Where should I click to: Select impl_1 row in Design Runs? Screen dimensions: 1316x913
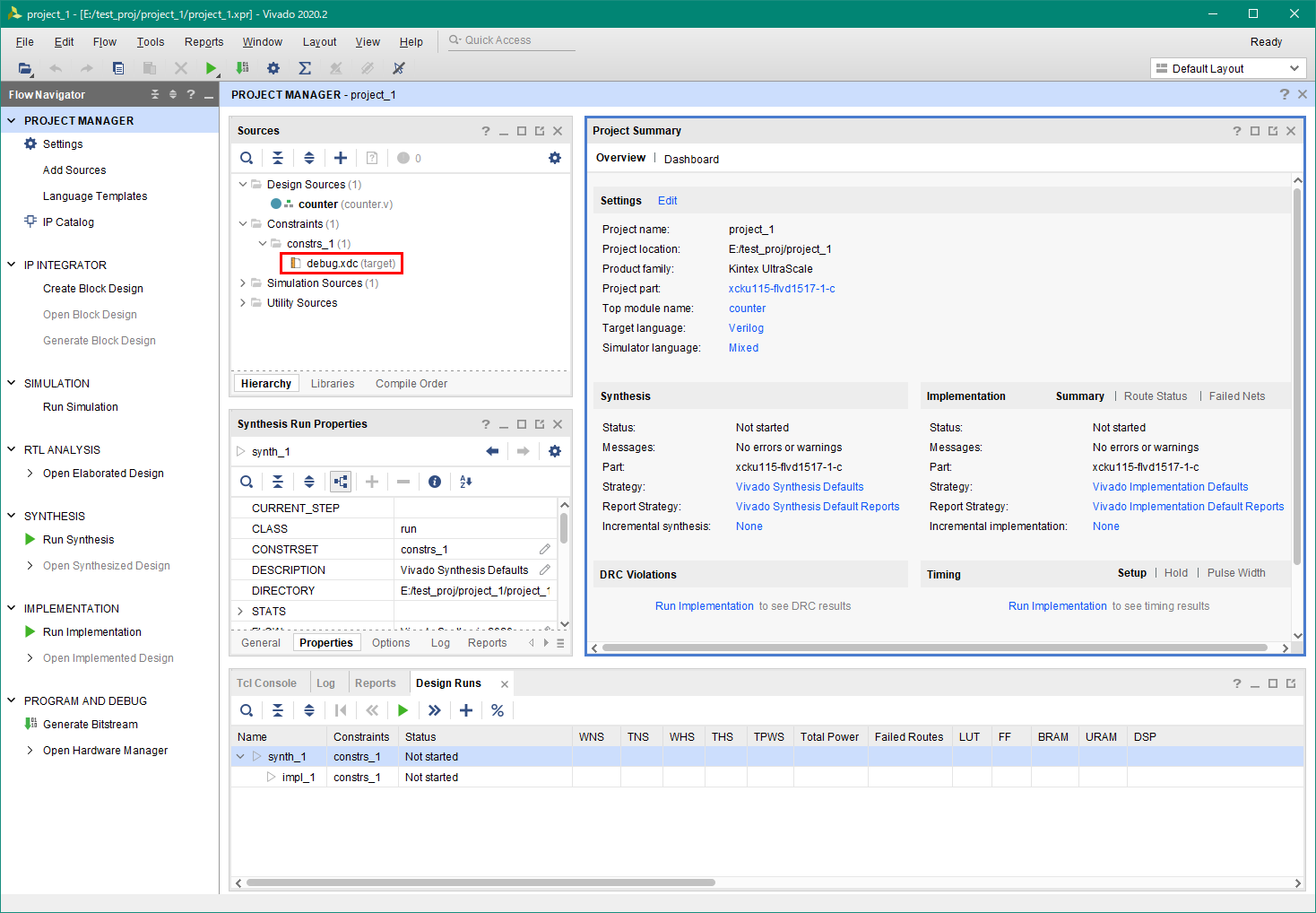(767, 778)
